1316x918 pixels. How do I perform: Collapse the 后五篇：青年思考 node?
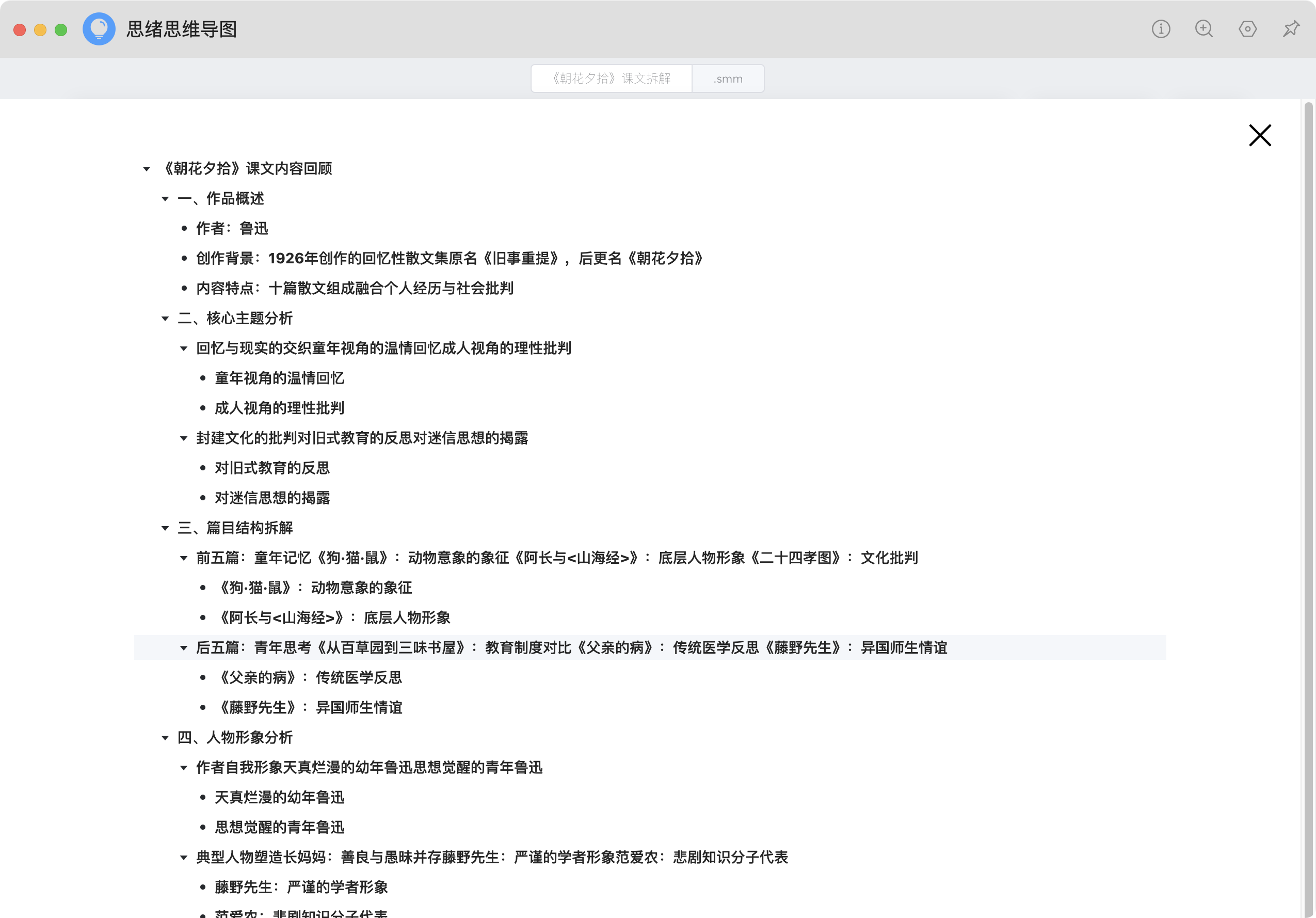[x=183, y=648]
